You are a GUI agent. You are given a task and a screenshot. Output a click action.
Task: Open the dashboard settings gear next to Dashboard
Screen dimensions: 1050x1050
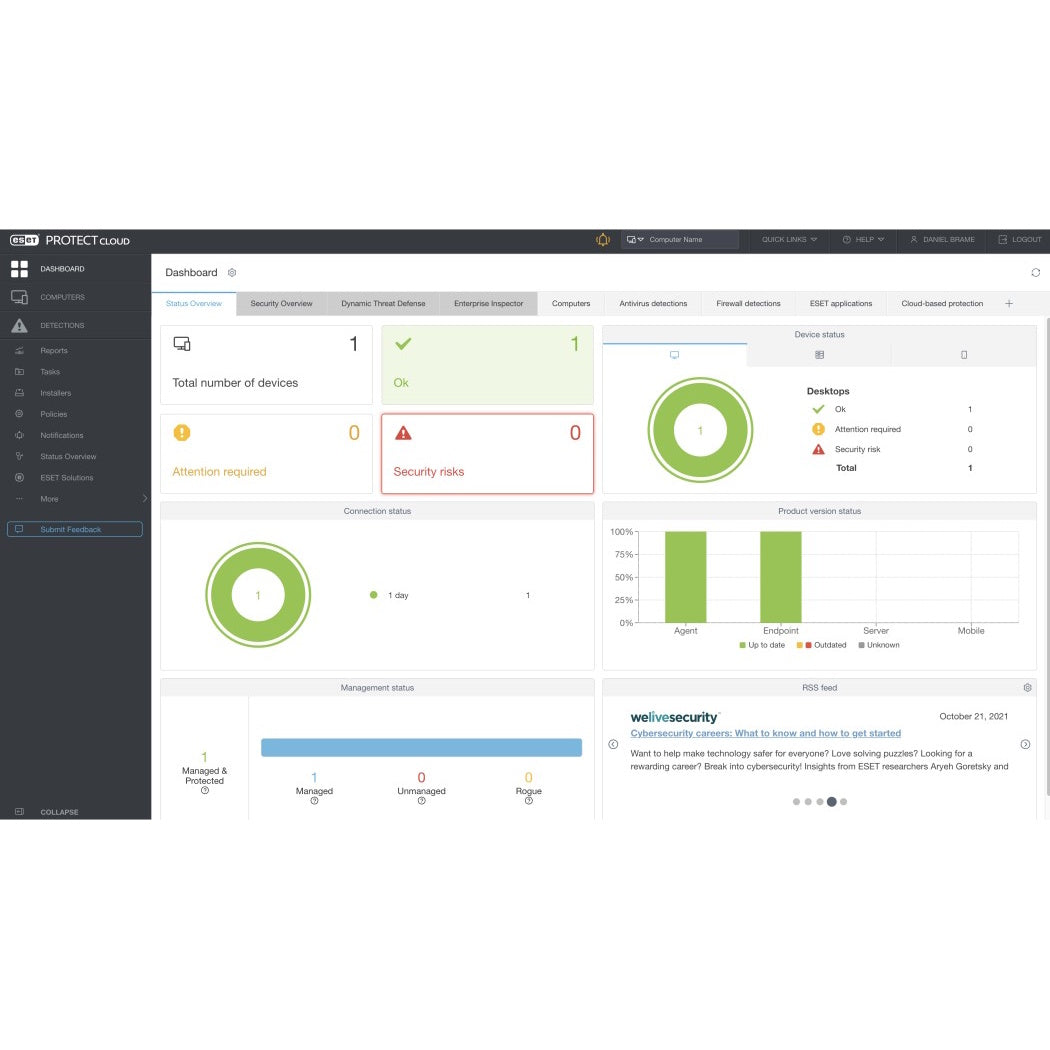pos(232,272)
